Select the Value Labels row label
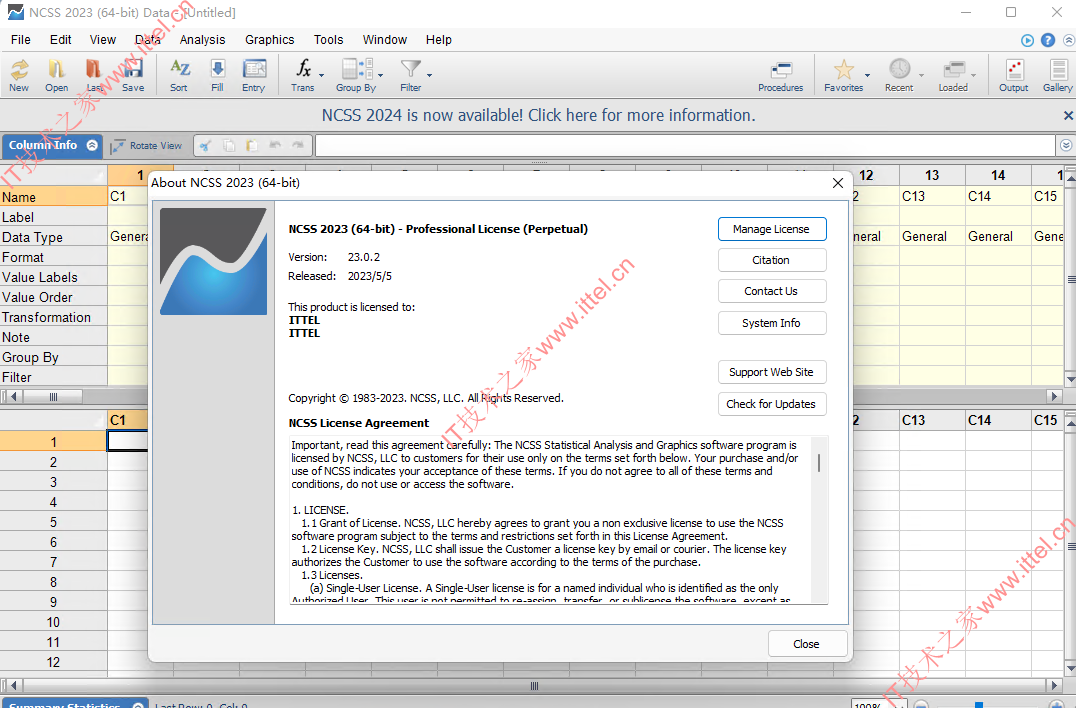This screenshot has height=708, width=1076. [x=54, y=277]
